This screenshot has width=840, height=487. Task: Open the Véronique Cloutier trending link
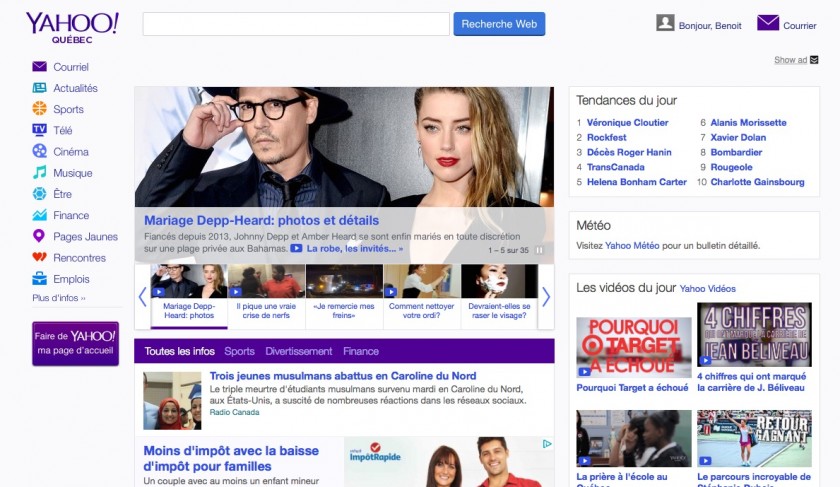click(628, 123)
